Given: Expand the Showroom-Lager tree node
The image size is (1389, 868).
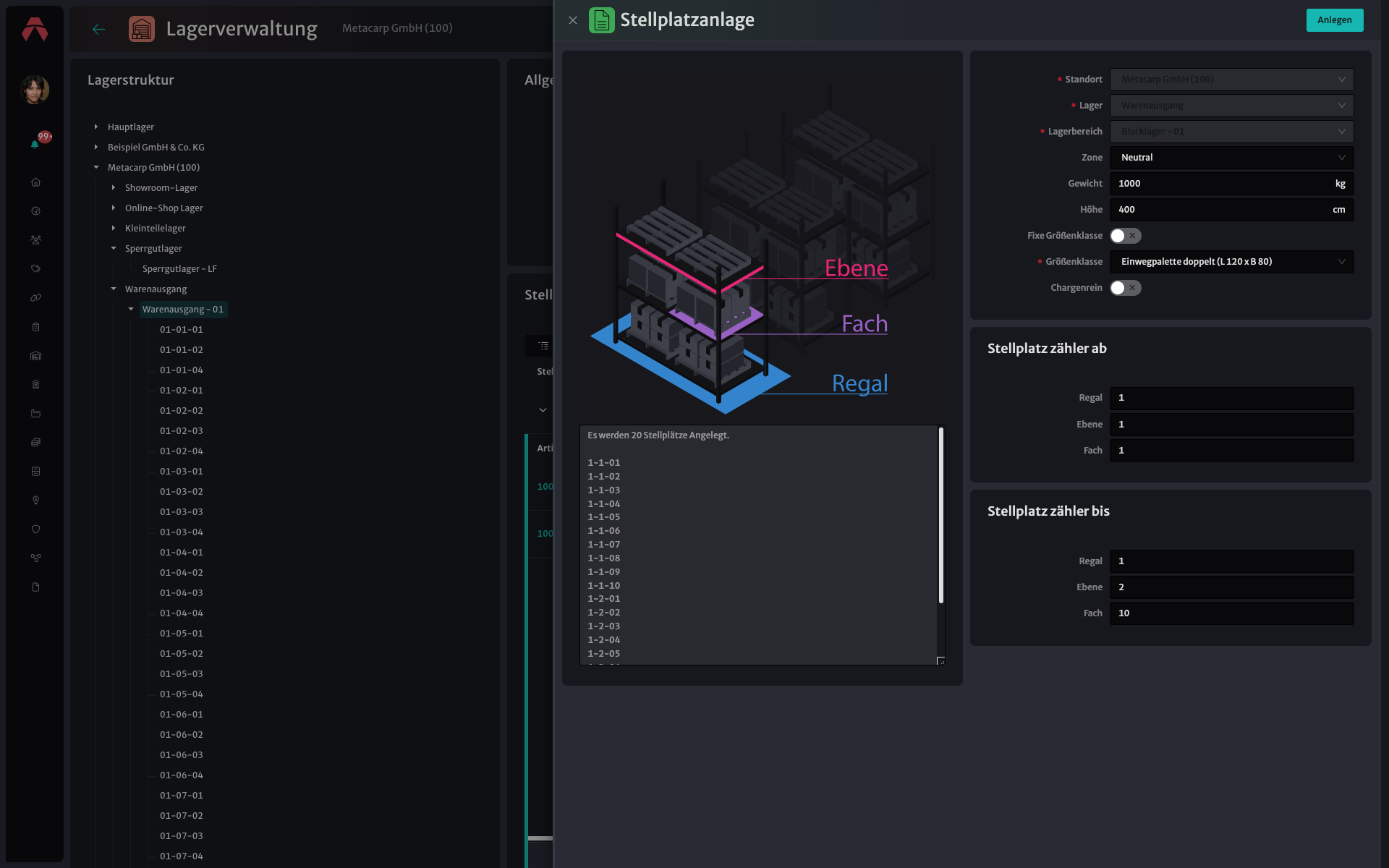Looking at the screenshot, I should [114, 187].
